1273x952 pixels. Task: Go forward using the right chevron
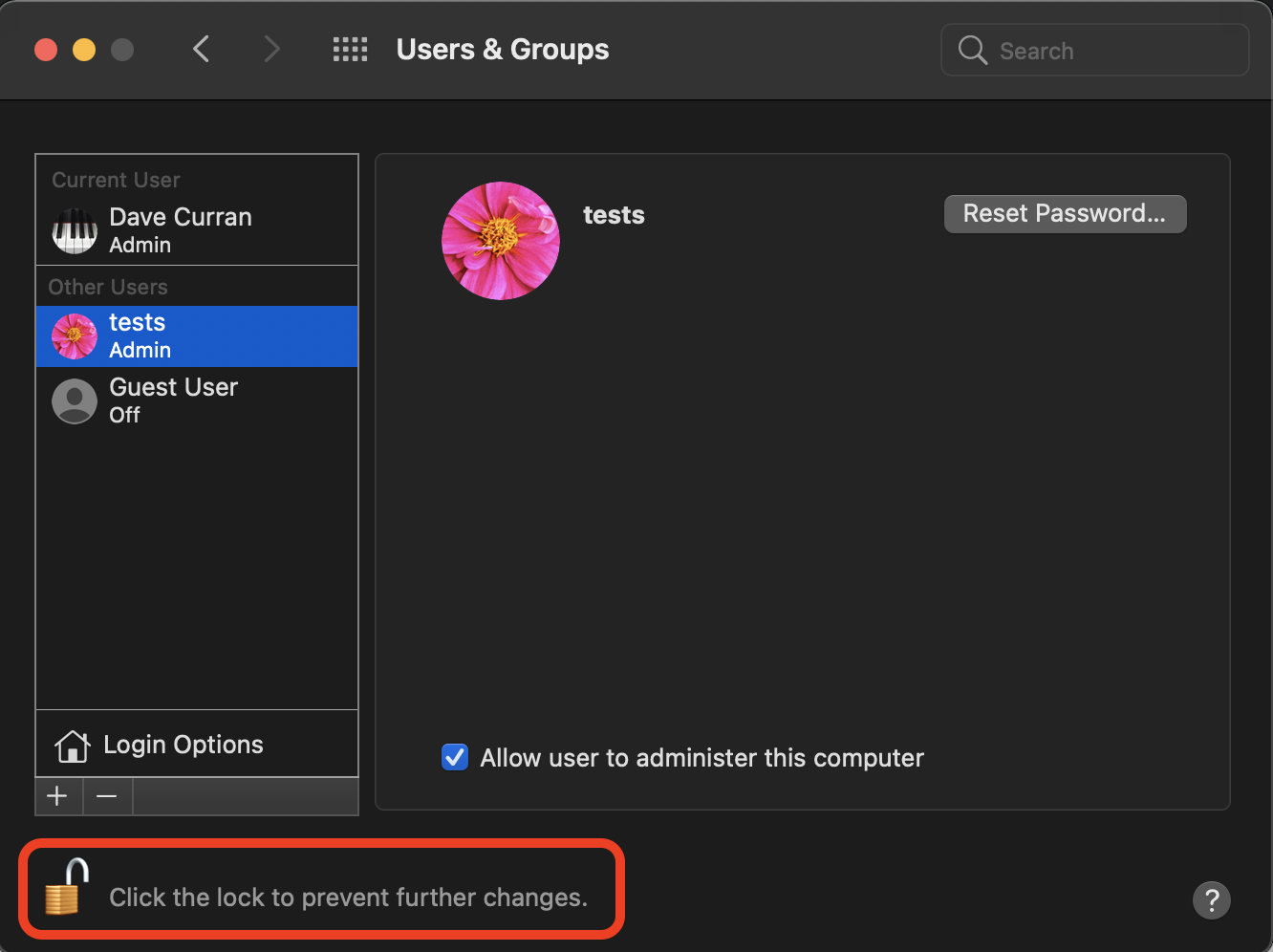[x=271, y=50]
